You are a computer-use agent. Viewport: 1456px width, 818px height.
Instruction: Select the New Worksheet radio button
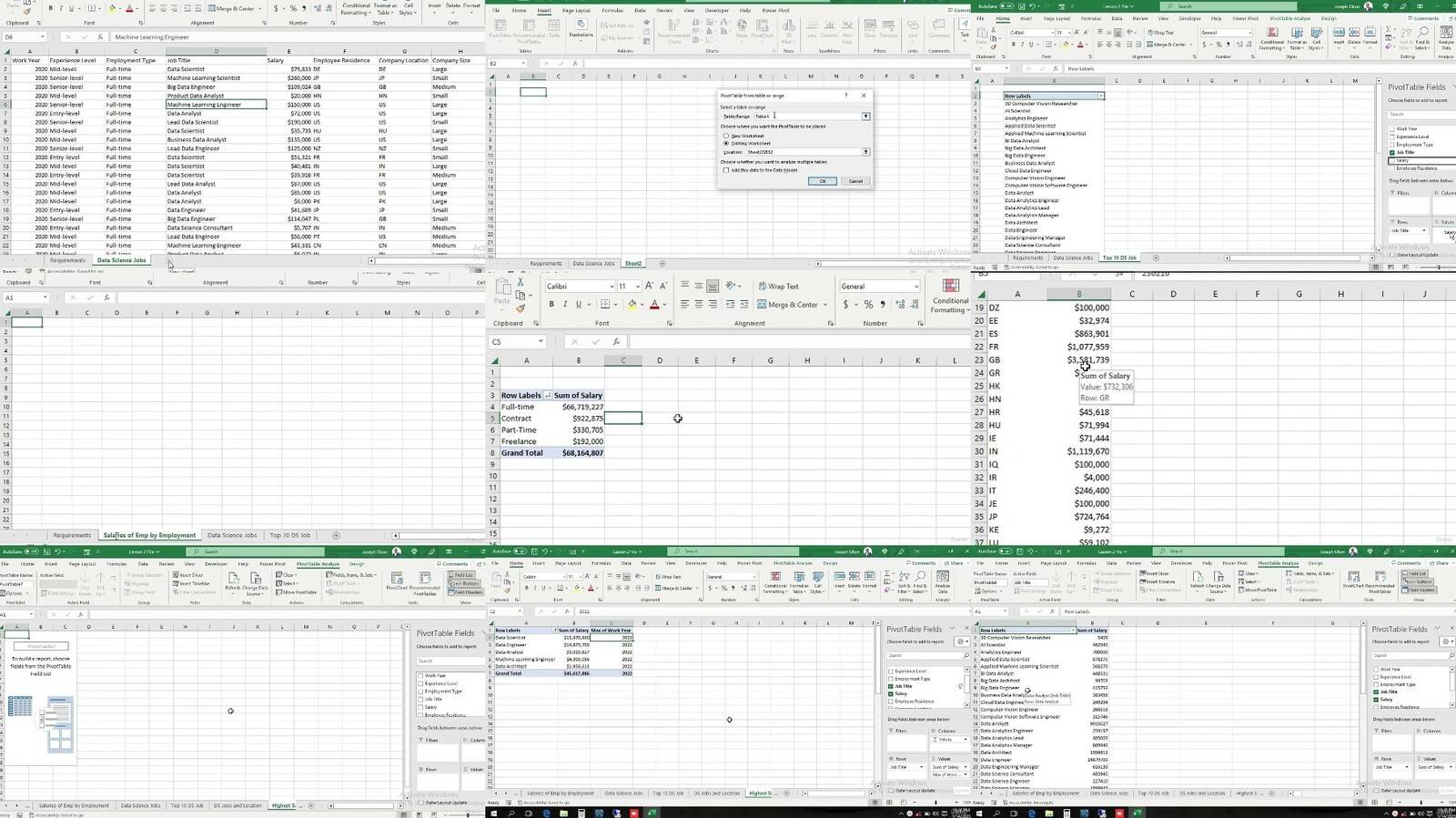[726, 136]
